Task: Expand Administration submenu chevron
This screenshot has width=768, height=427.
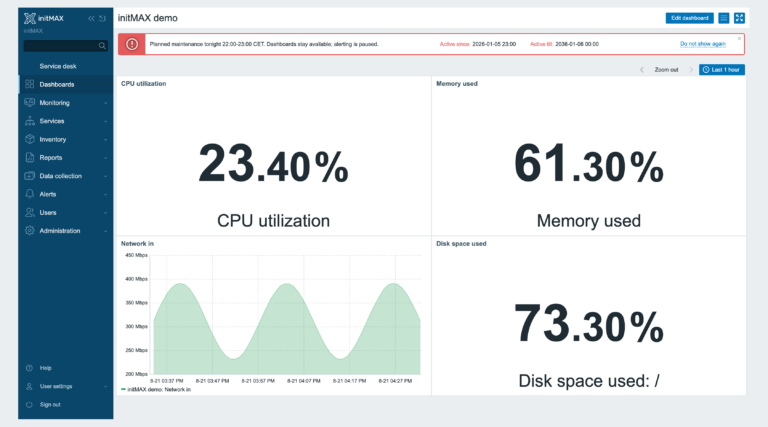Action: click(x=105, y=231)
